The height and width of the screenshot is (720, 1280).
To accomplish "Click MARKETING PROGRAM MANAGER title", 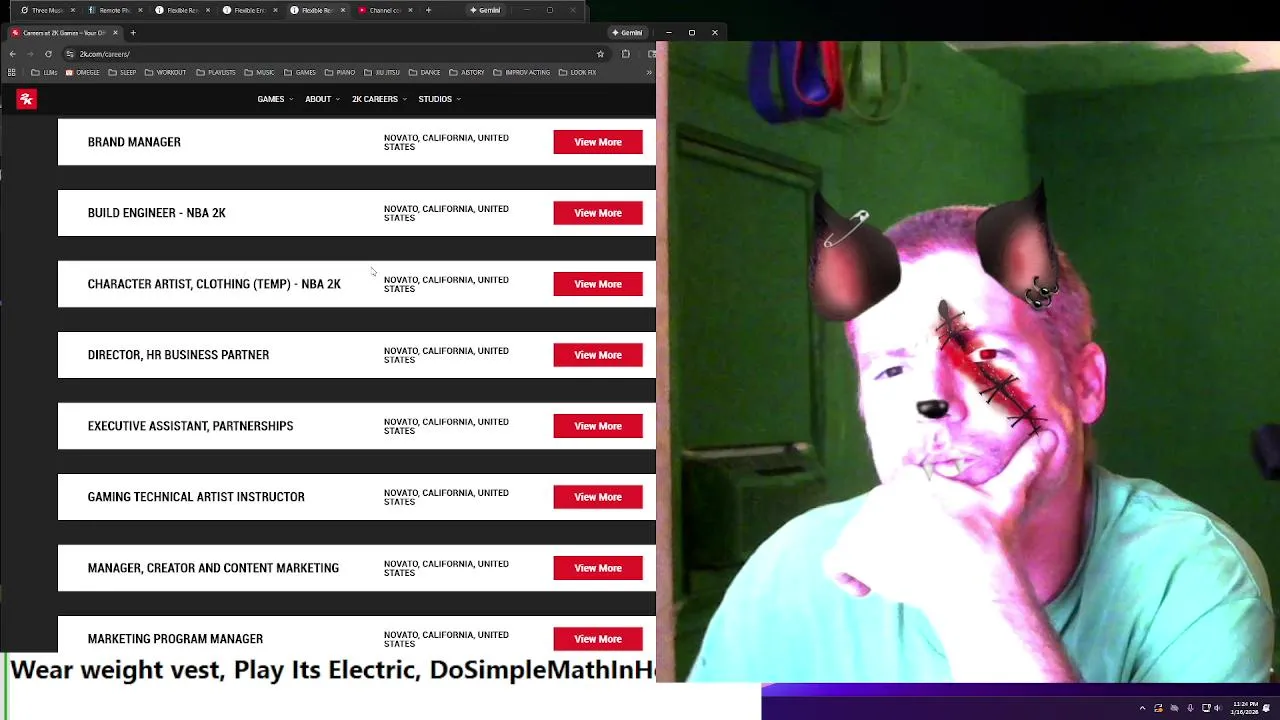I will coord(175,639).
